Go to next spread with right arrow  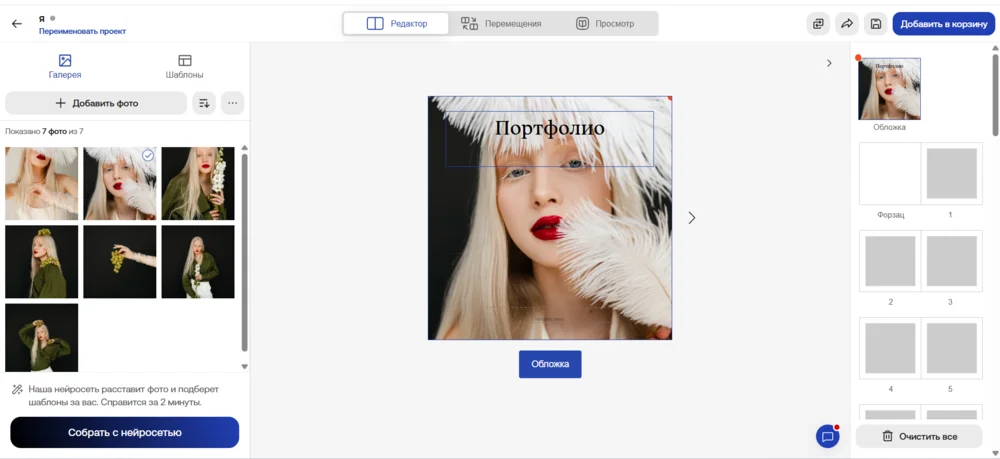[691, 217]
